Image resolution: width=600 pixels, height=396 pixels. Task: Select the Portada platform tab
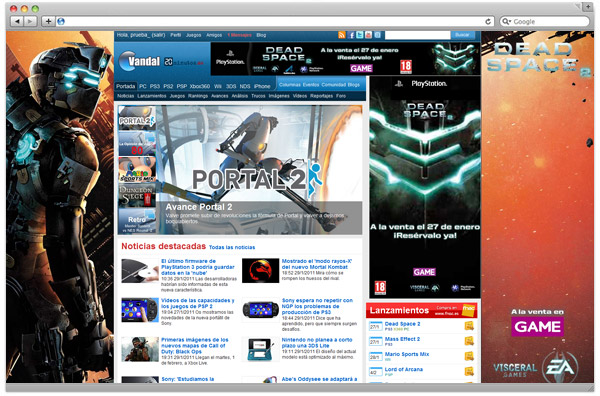coord(126,86)
